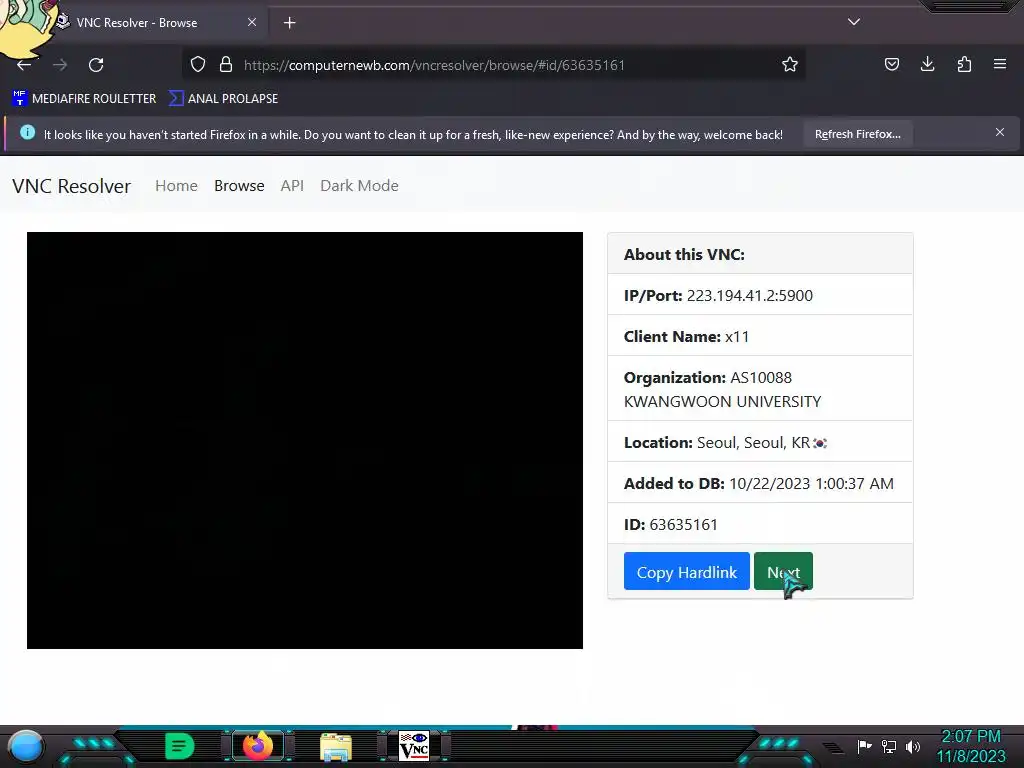
Task: Open File Explorer from the taskbar
Action: point(336,747)
